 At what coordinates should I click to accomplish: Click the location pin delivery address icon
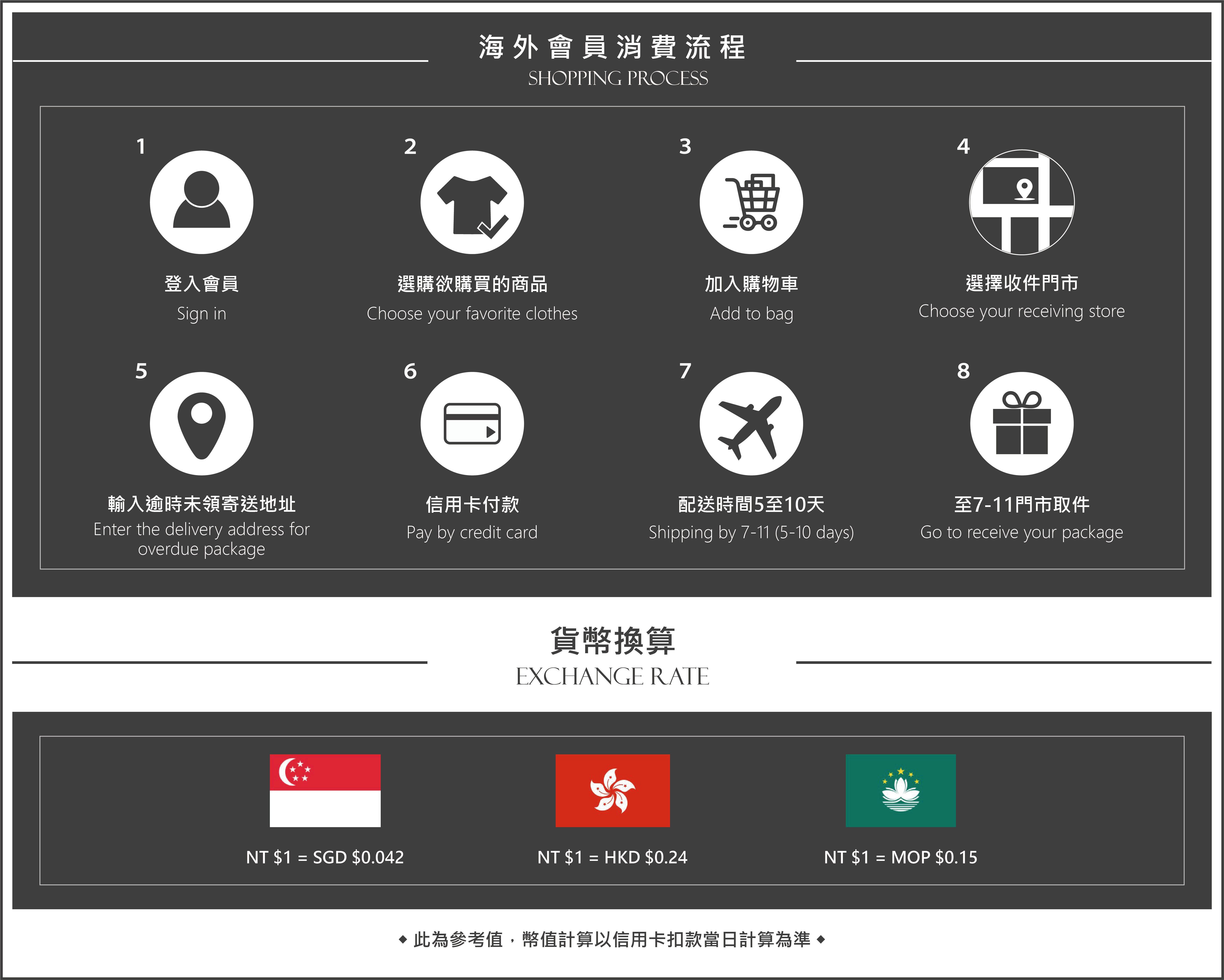click(202, 424)
